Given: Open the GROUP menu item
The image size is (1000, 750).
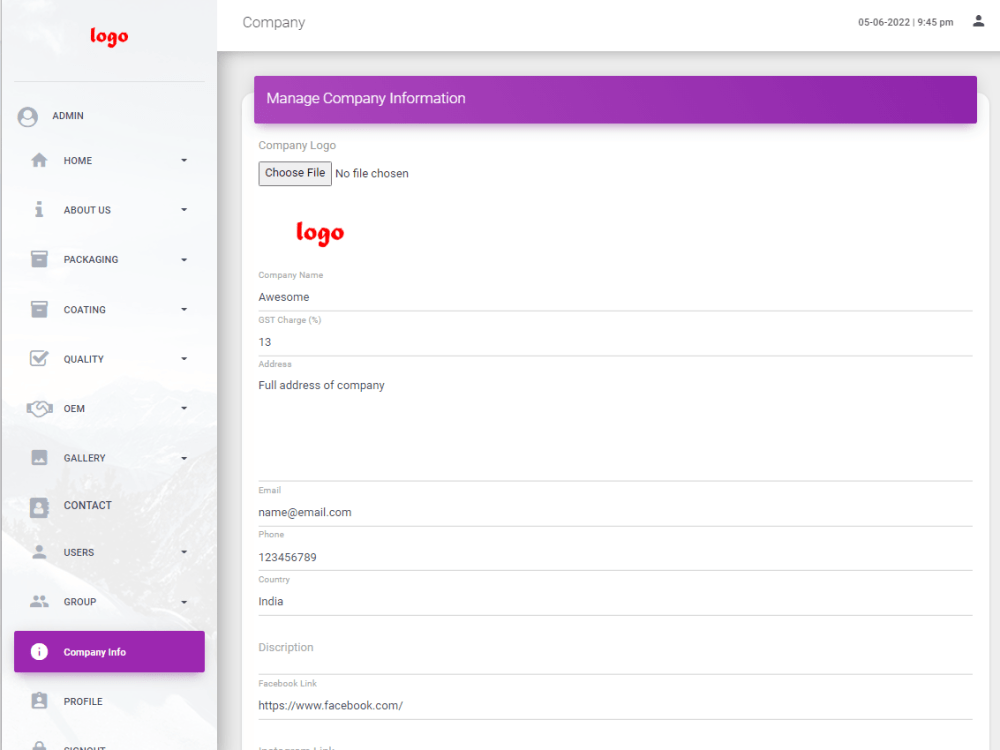Looking at the screenshot, I should coord(109,602).
